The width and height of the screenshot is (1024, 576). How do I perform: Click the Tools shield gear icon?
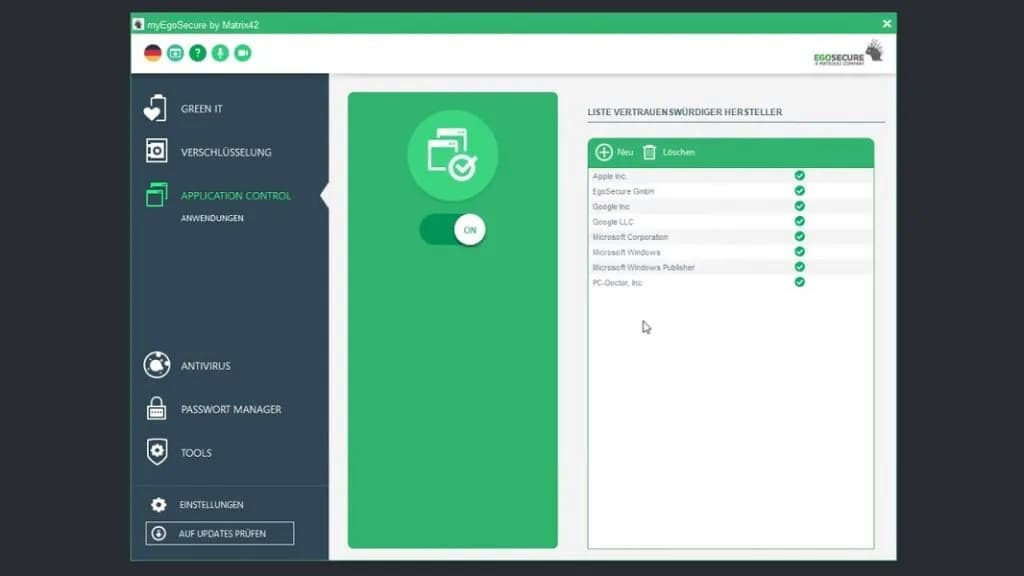tap(157, 452)
